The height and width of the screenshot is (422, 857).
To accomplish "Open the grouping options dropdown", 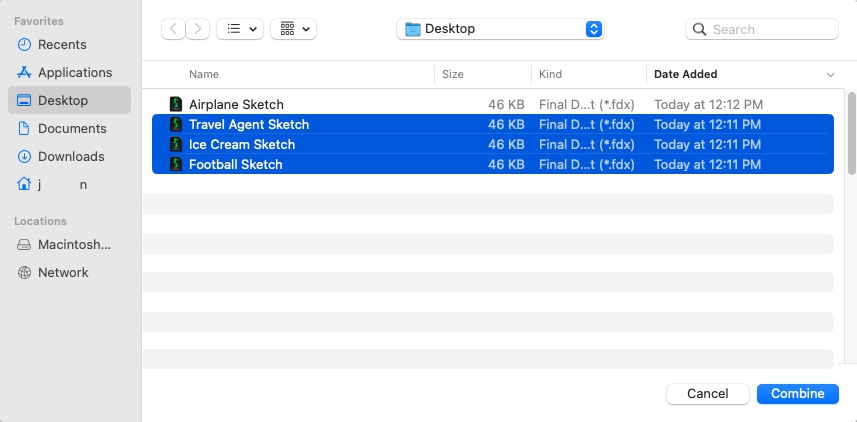I will pyautogui.click(x=294, y=29).
